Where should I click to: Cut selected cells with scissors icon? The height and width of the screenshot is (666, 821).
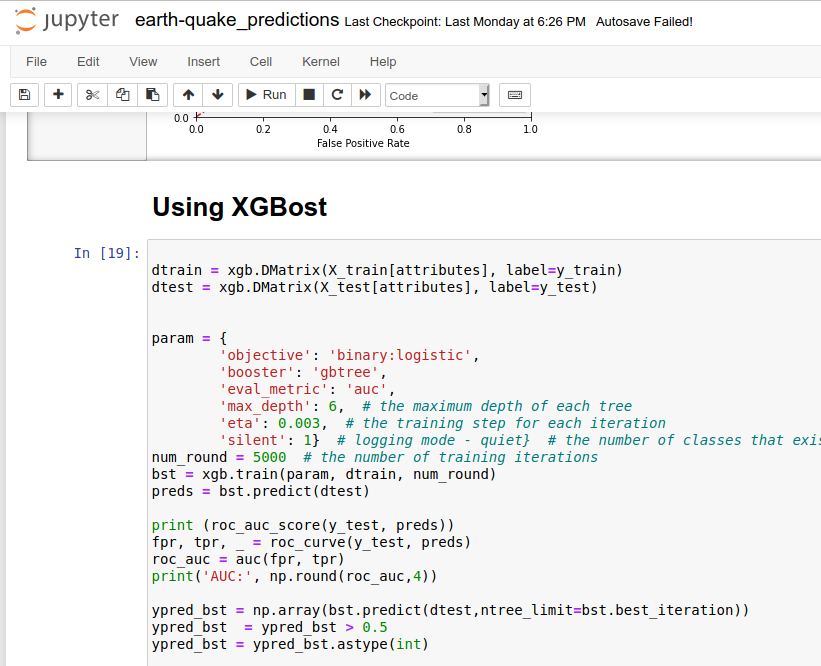click(x=92, y=95)
